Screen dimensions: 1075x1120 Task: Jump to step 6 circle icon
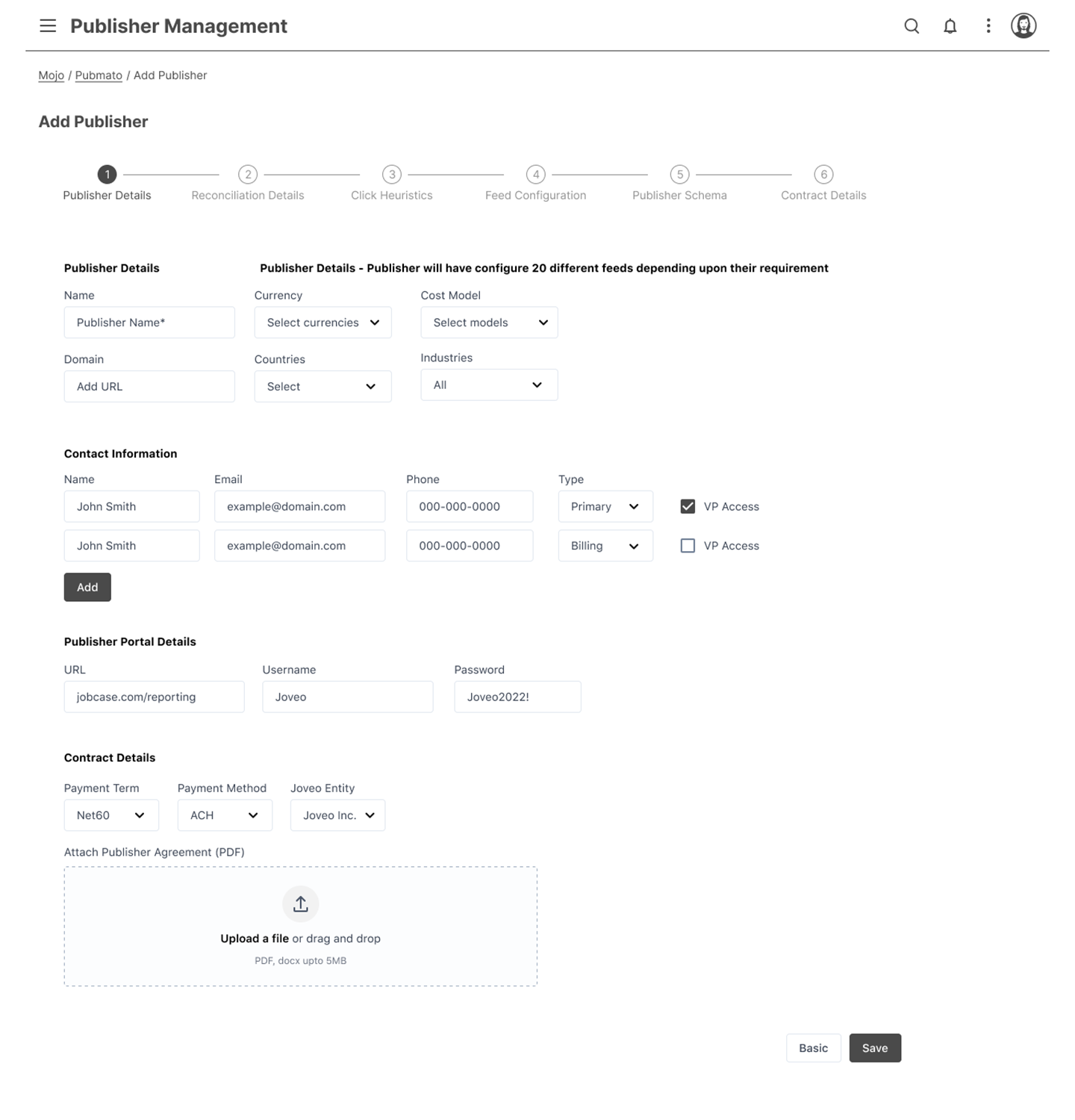point(823,175)
